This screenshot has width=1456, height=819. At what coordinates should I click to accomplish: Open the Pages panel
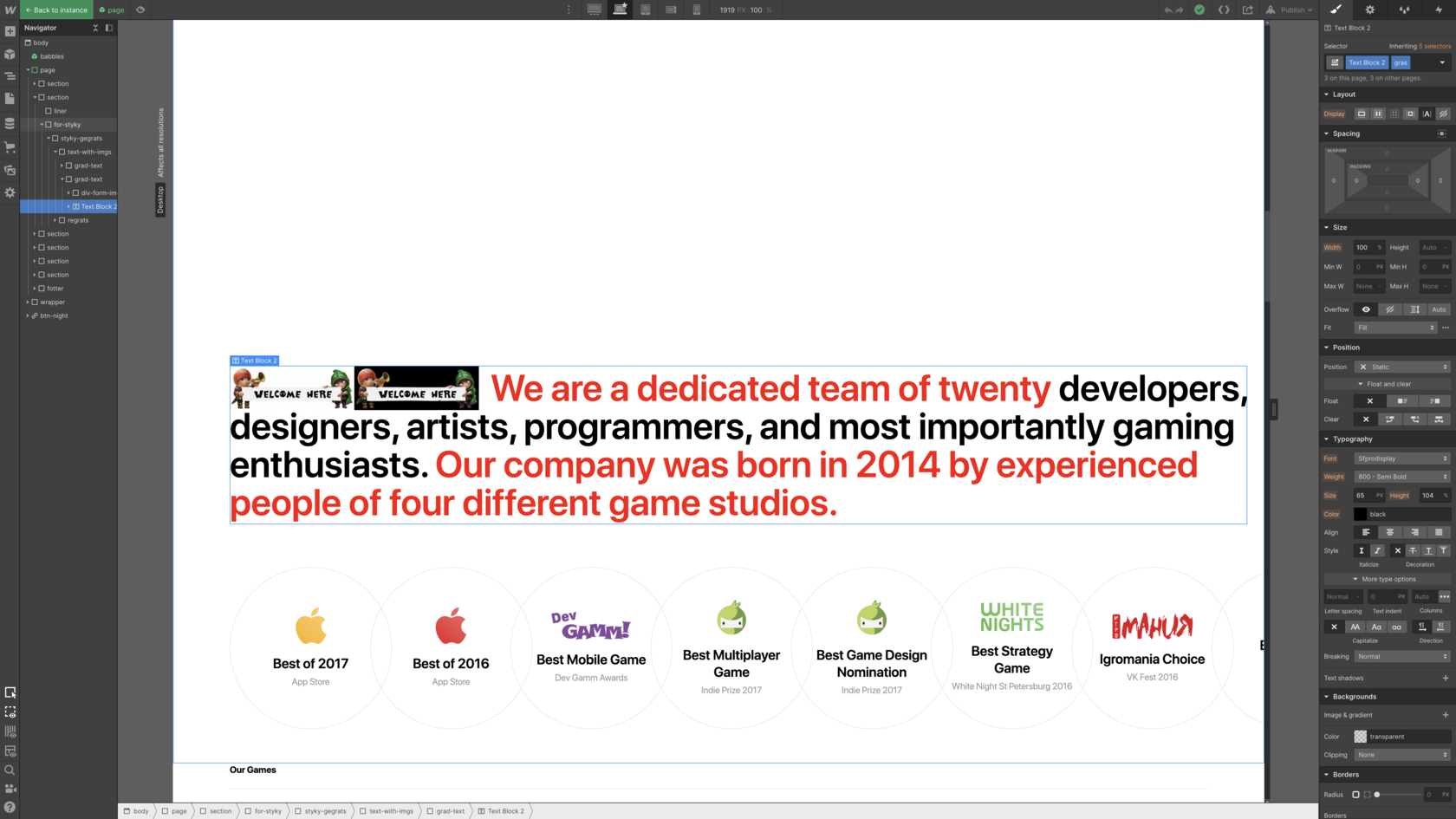(x=10, y=99)
